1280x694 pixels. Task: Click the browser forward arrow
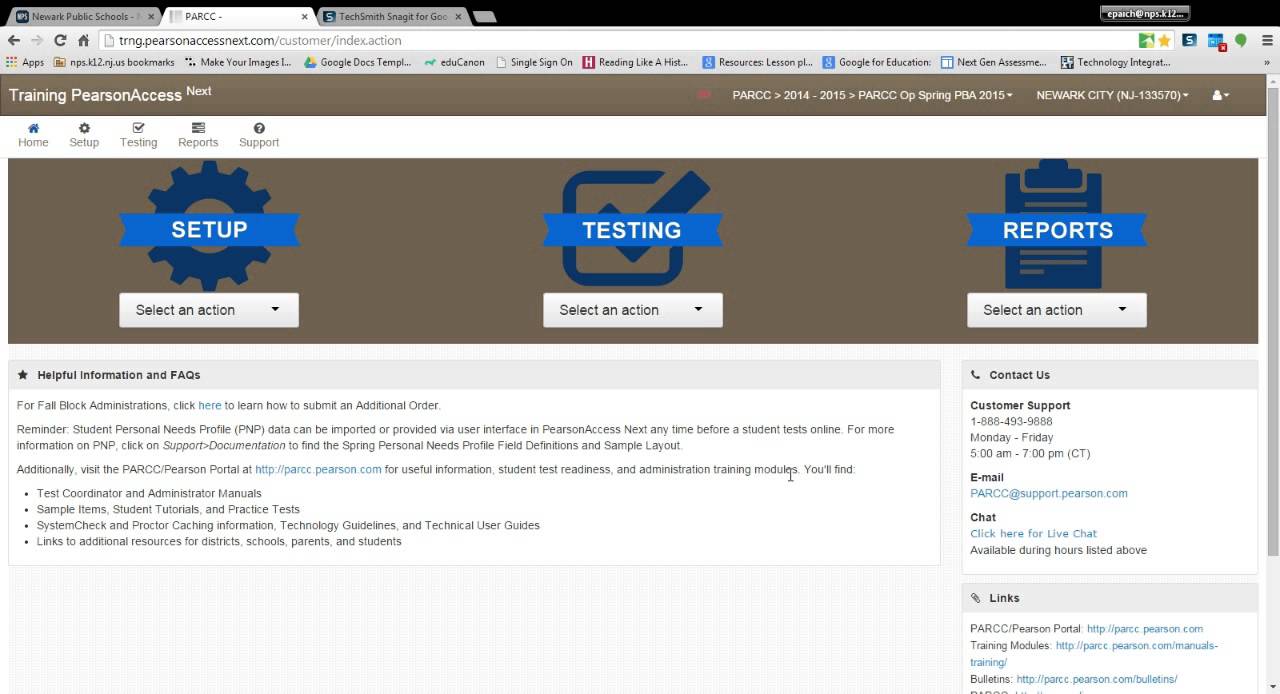pyautogui.click(x=37, y=40)
